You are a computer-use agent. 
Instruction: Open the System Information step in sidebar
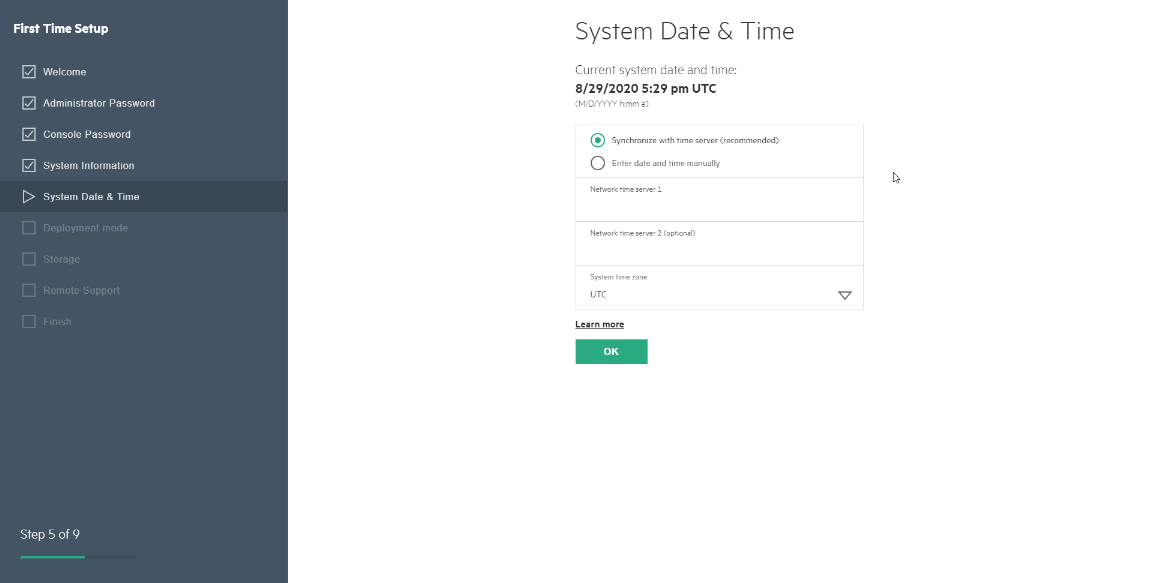click(x=89, y=165)
